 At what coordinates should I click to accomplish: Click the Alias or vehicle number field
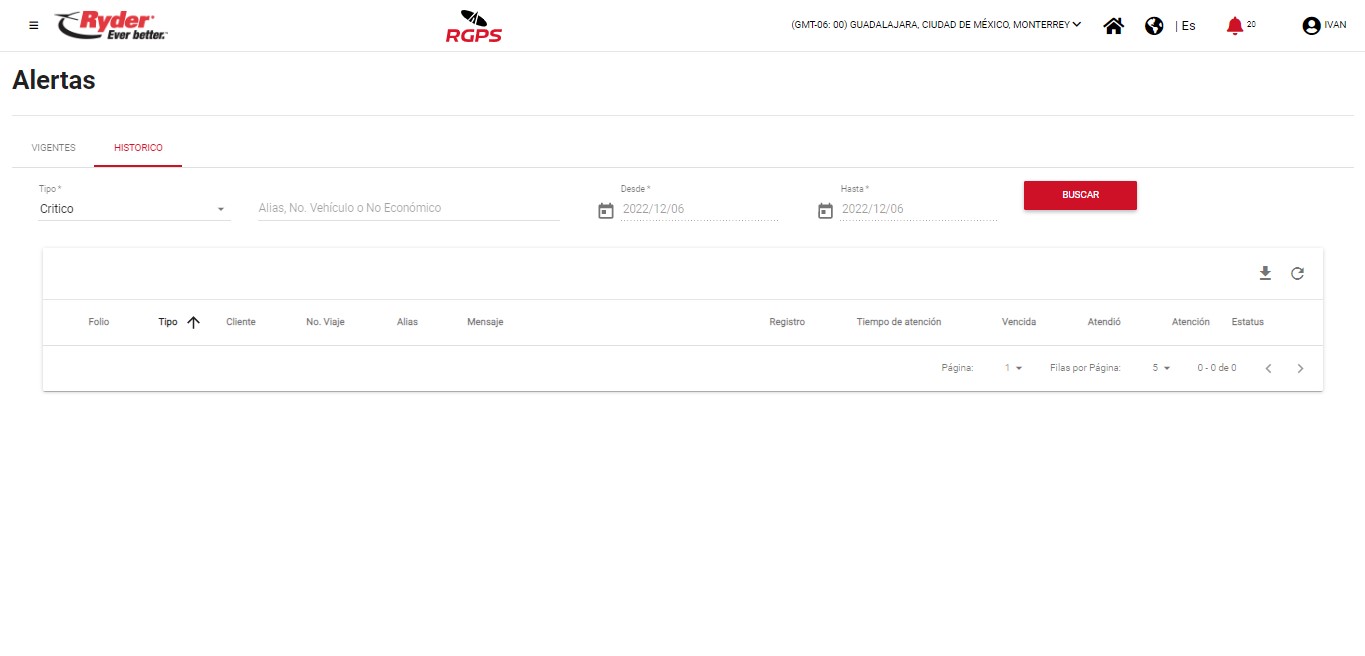[x=408, y=208]
